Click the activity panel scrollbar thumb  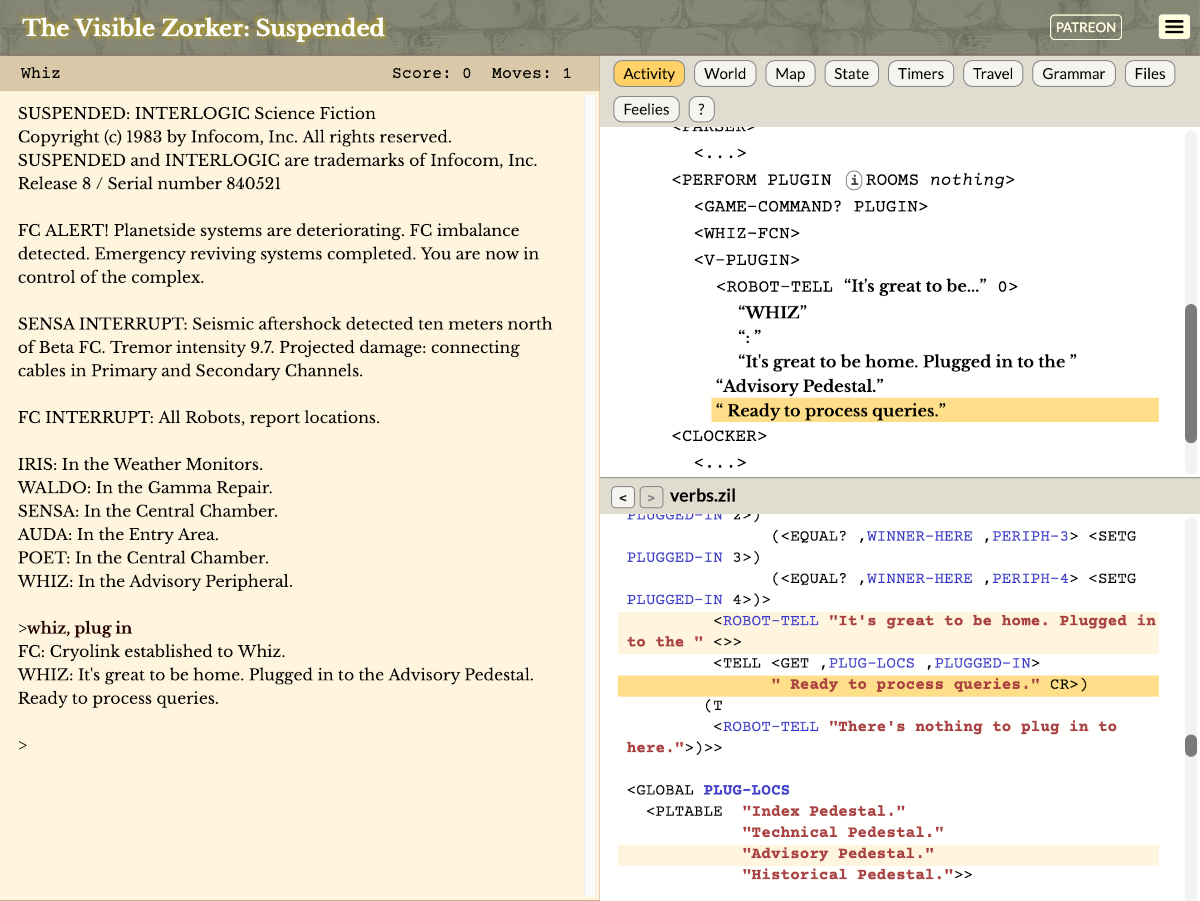coord(1191,373)
